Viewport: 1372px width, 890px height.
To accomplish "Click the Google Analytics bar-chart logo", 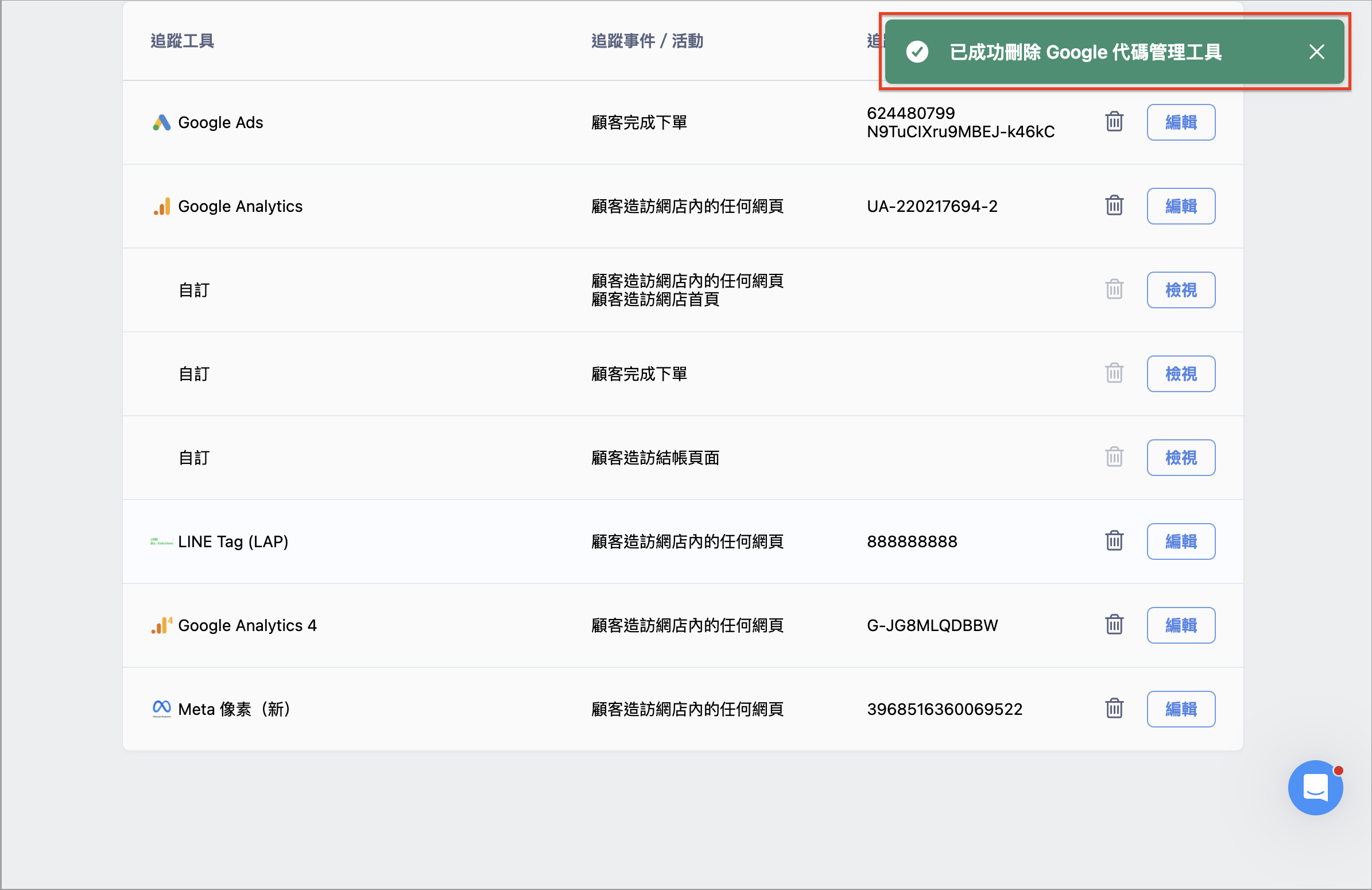I will click(x=162, y=206).
